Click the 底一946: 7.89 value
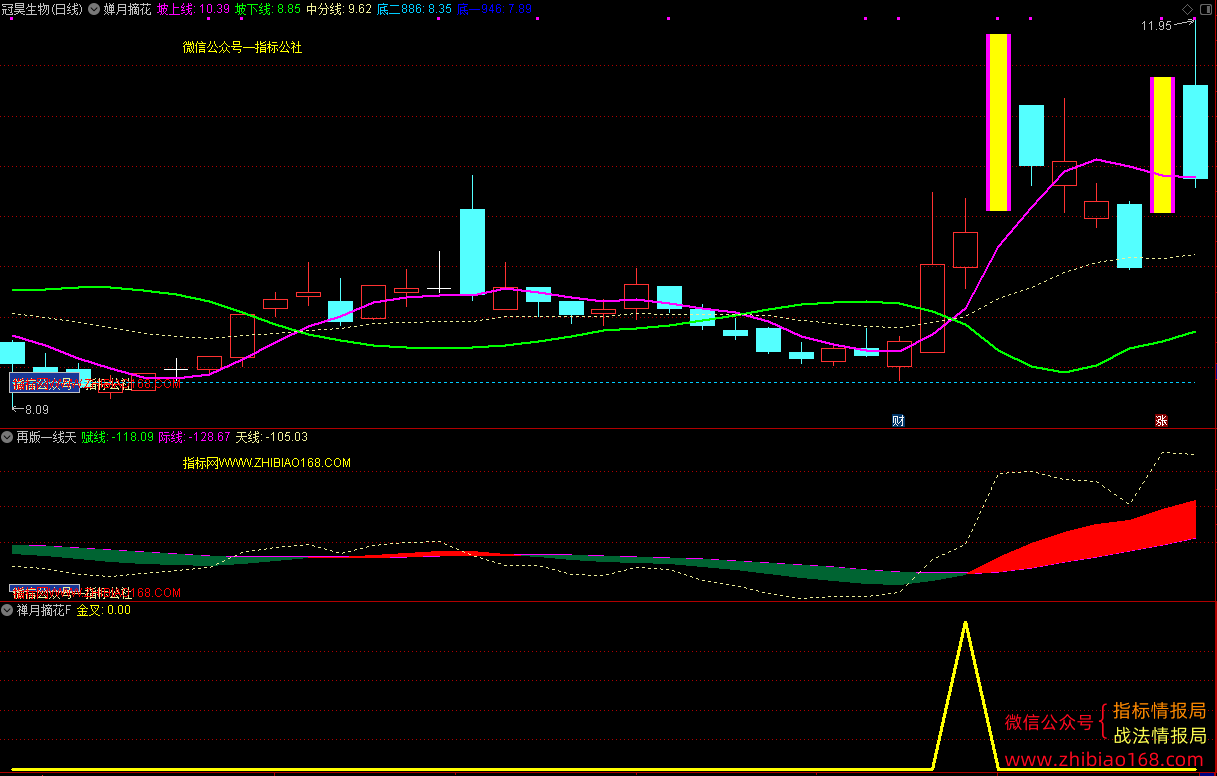The width and height of the screenshot is (1217, 776). 494,9
